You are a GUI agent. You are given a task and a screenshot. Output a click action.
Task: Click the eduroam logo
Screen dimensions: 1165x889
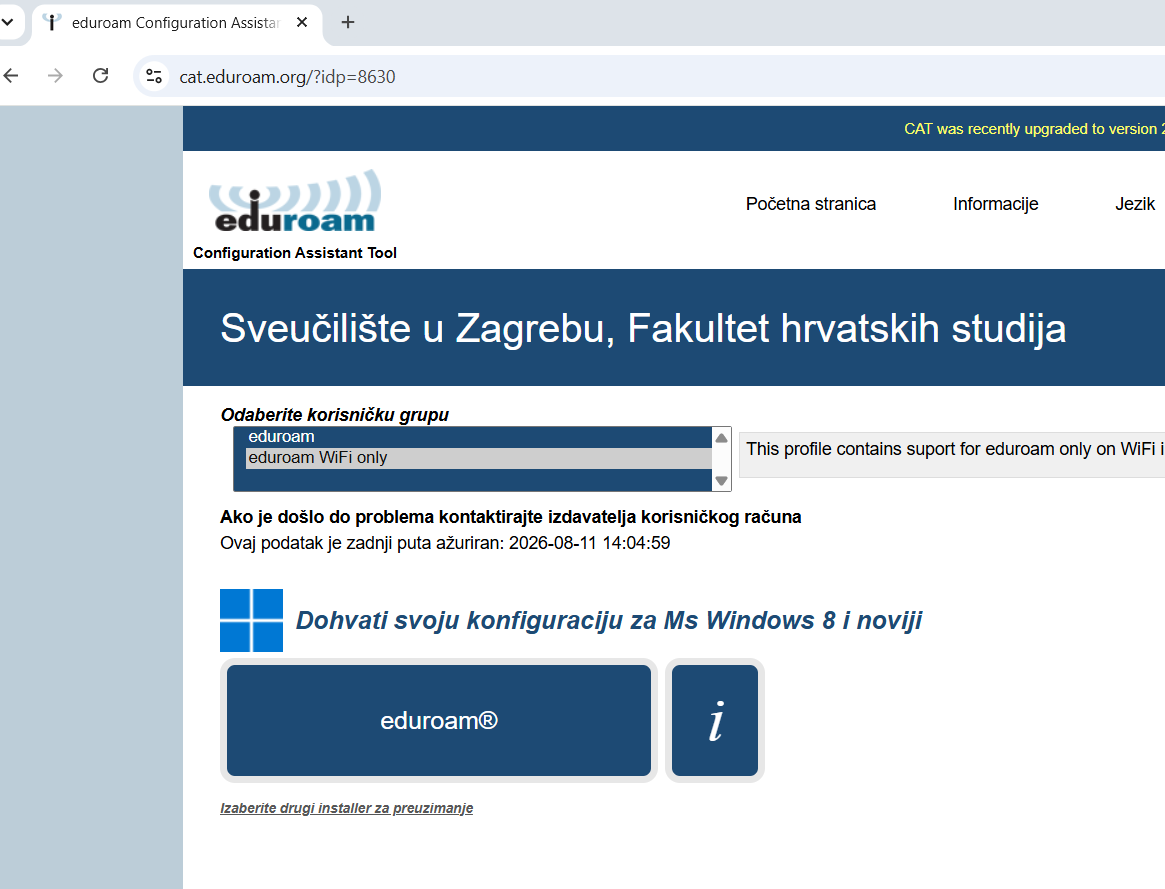(x=295, y=201)
